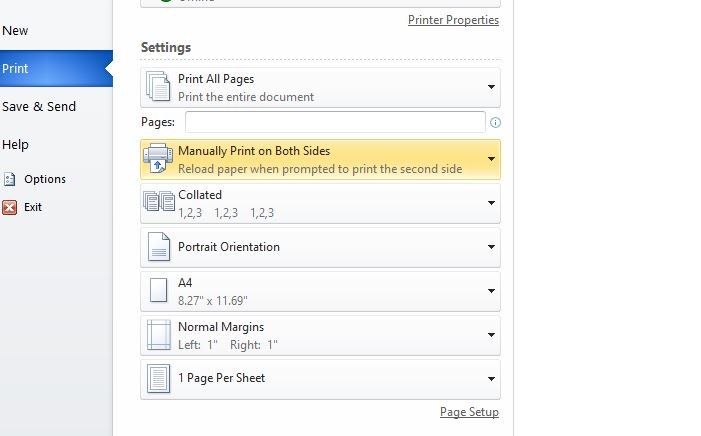Click the red Exit icon

click(10, 207)
